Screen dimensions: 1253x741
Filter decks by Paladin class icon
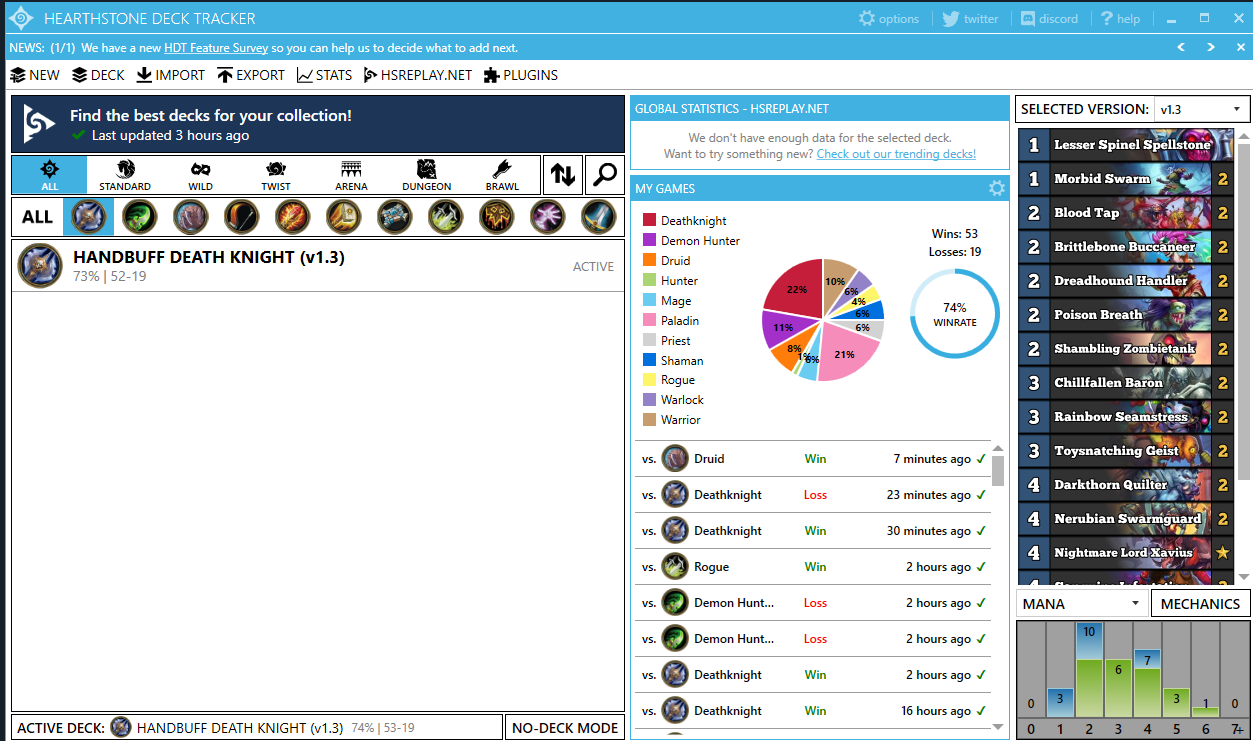[x=344, y=216]
